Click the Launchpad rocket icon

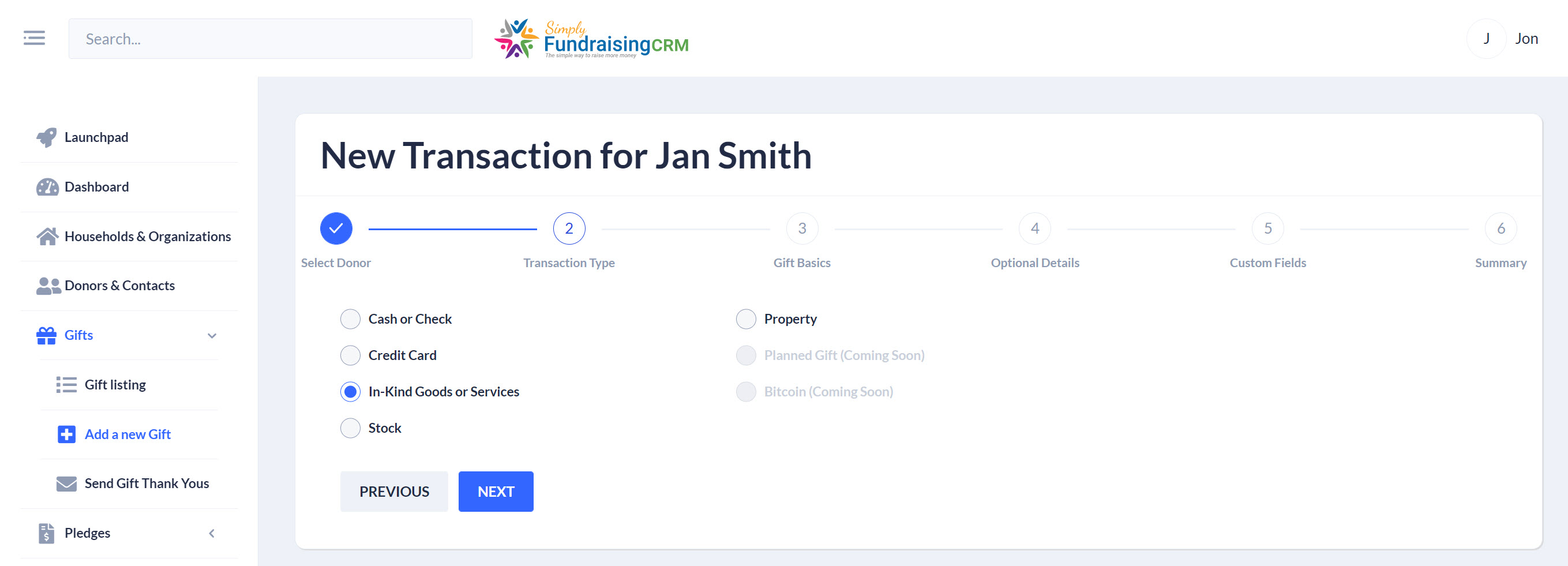coord(47,137)
